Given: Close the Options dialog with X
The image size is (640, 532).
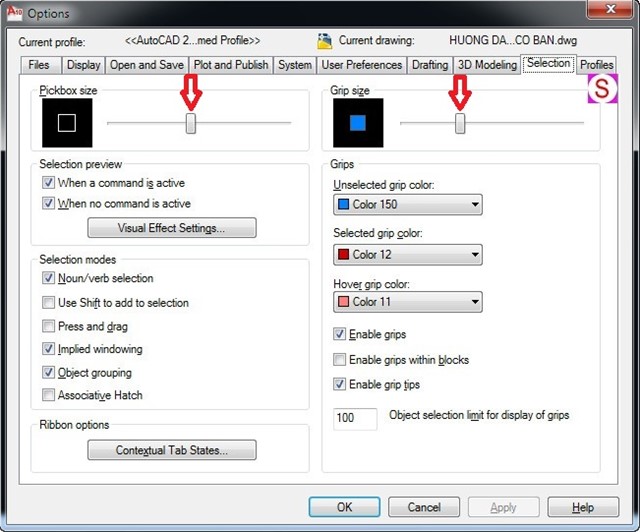Looking at the screenshot, I should pos(610,9).
